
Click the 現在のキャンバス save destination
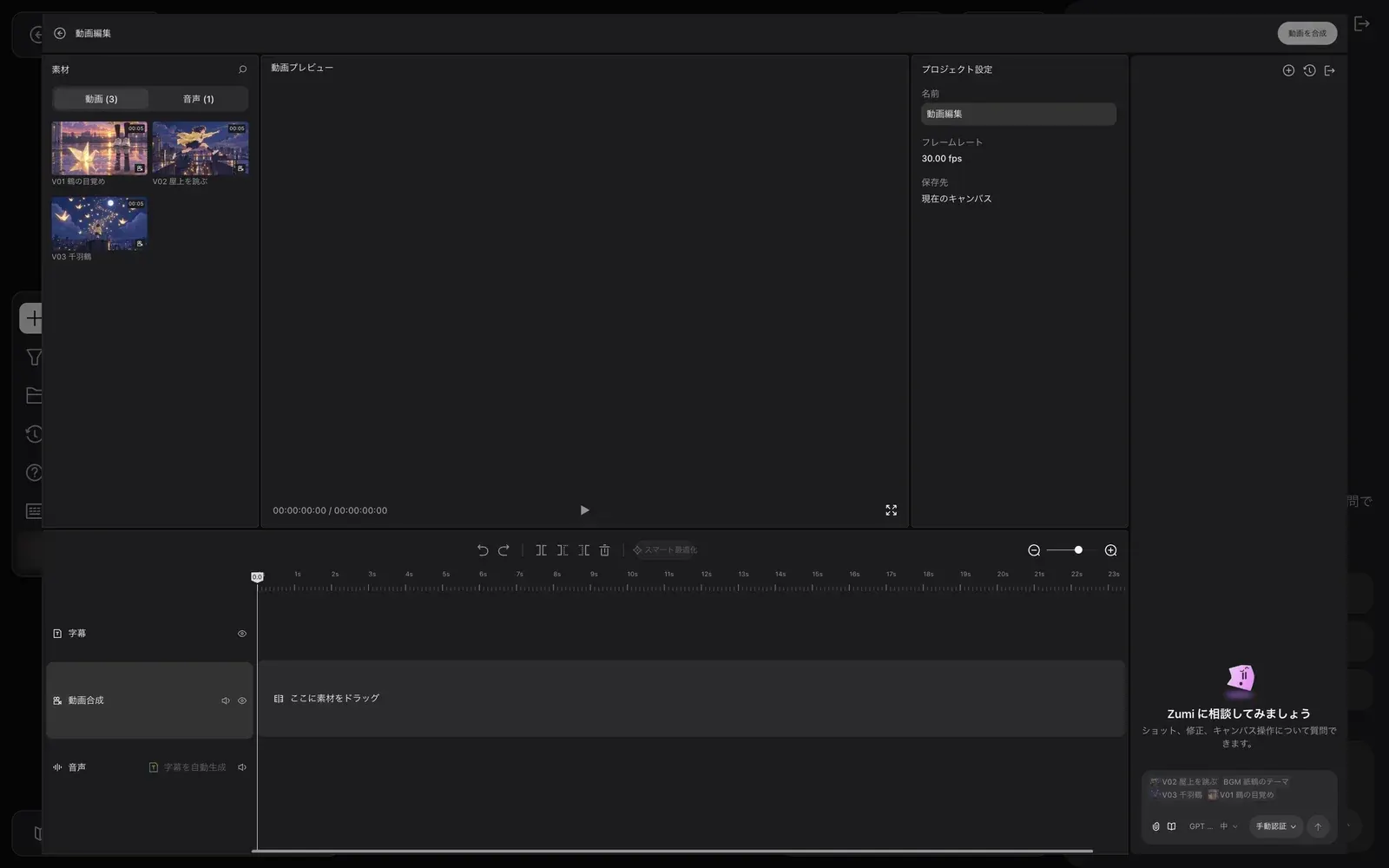pos(957,199)
